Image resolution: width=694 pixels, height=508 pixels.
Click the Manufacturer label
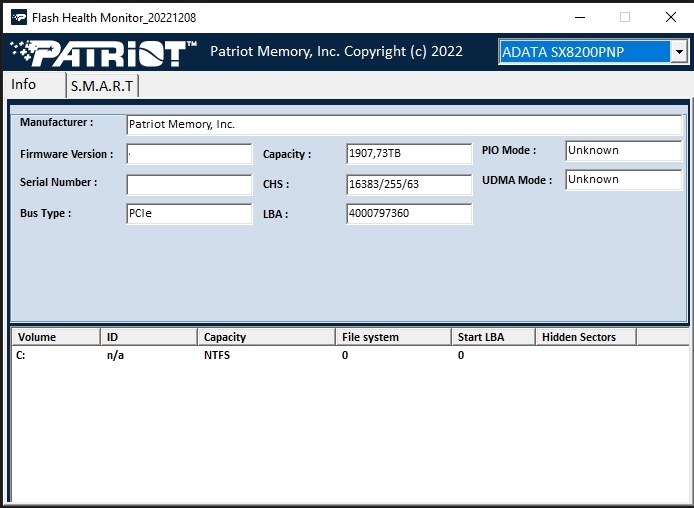[57, 122]
